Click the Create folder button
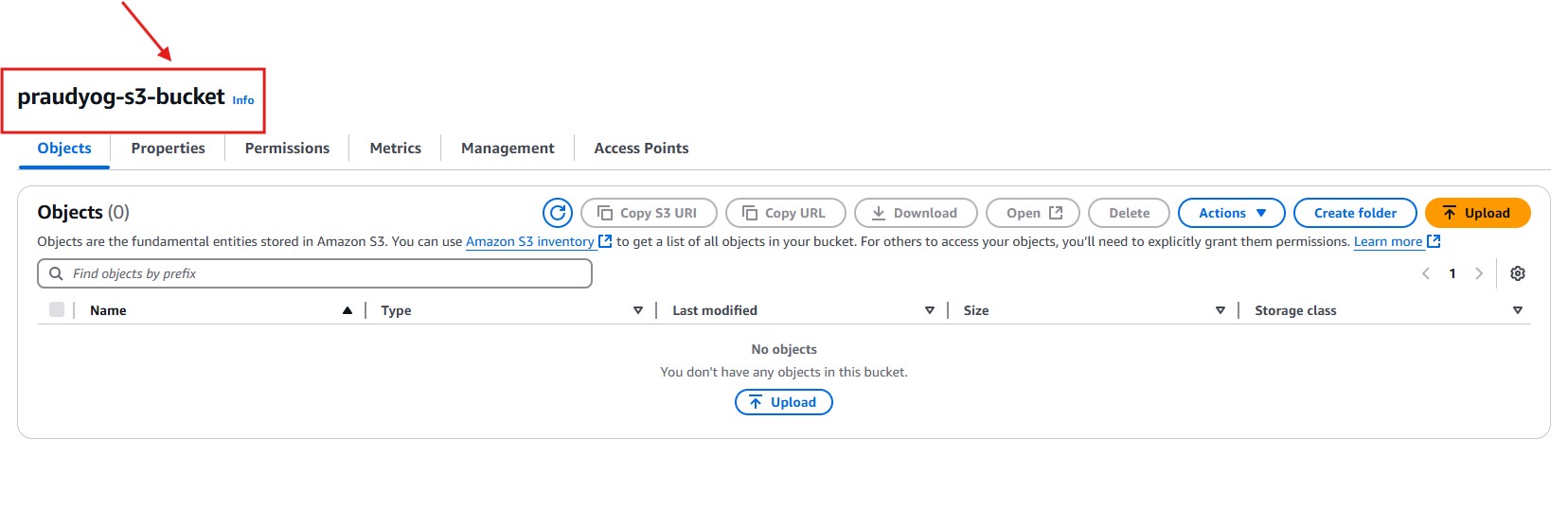The width and height of the screenshot is (1568, 508). (1355, 213)
